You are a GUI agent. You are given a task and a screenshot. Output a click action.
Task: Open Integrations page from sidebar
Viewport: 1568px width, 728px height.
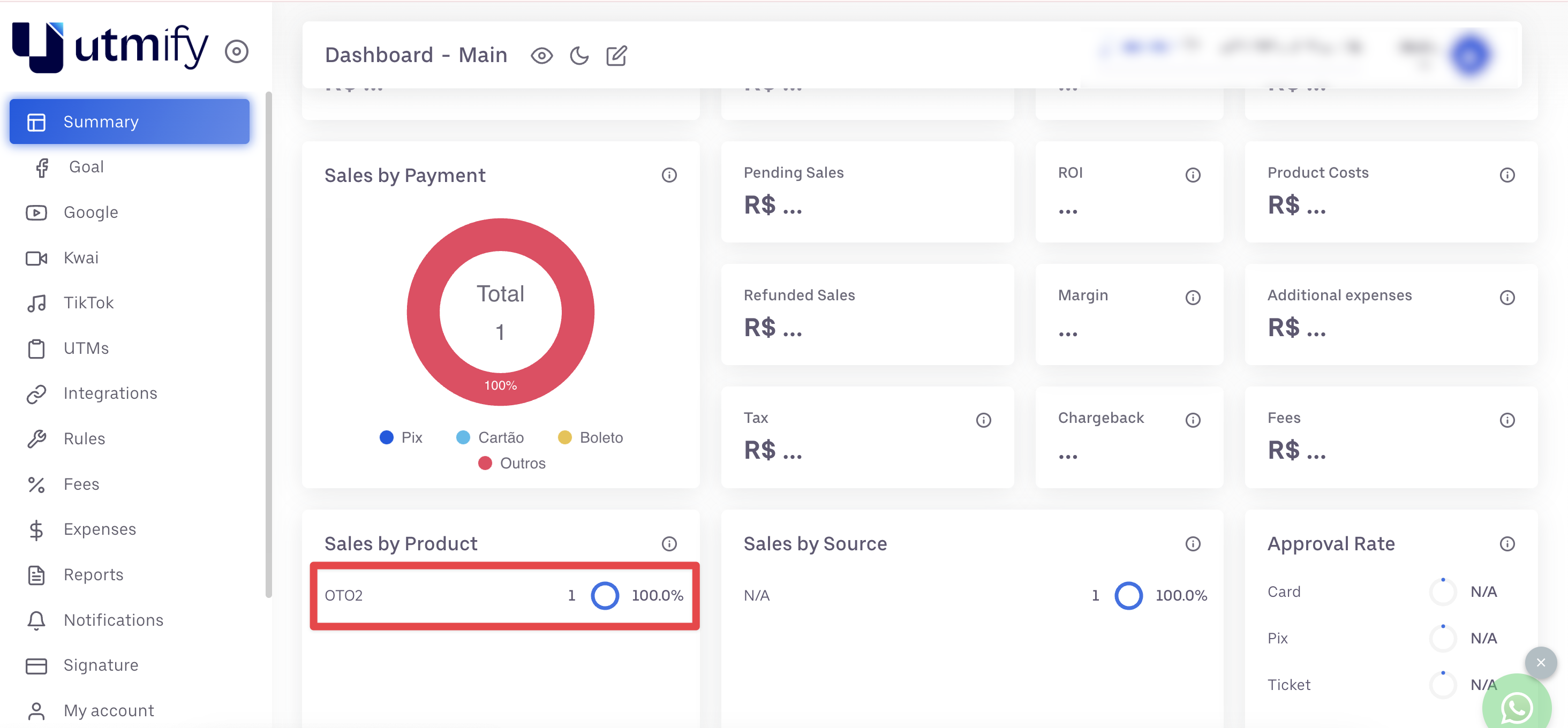(110, 393)
